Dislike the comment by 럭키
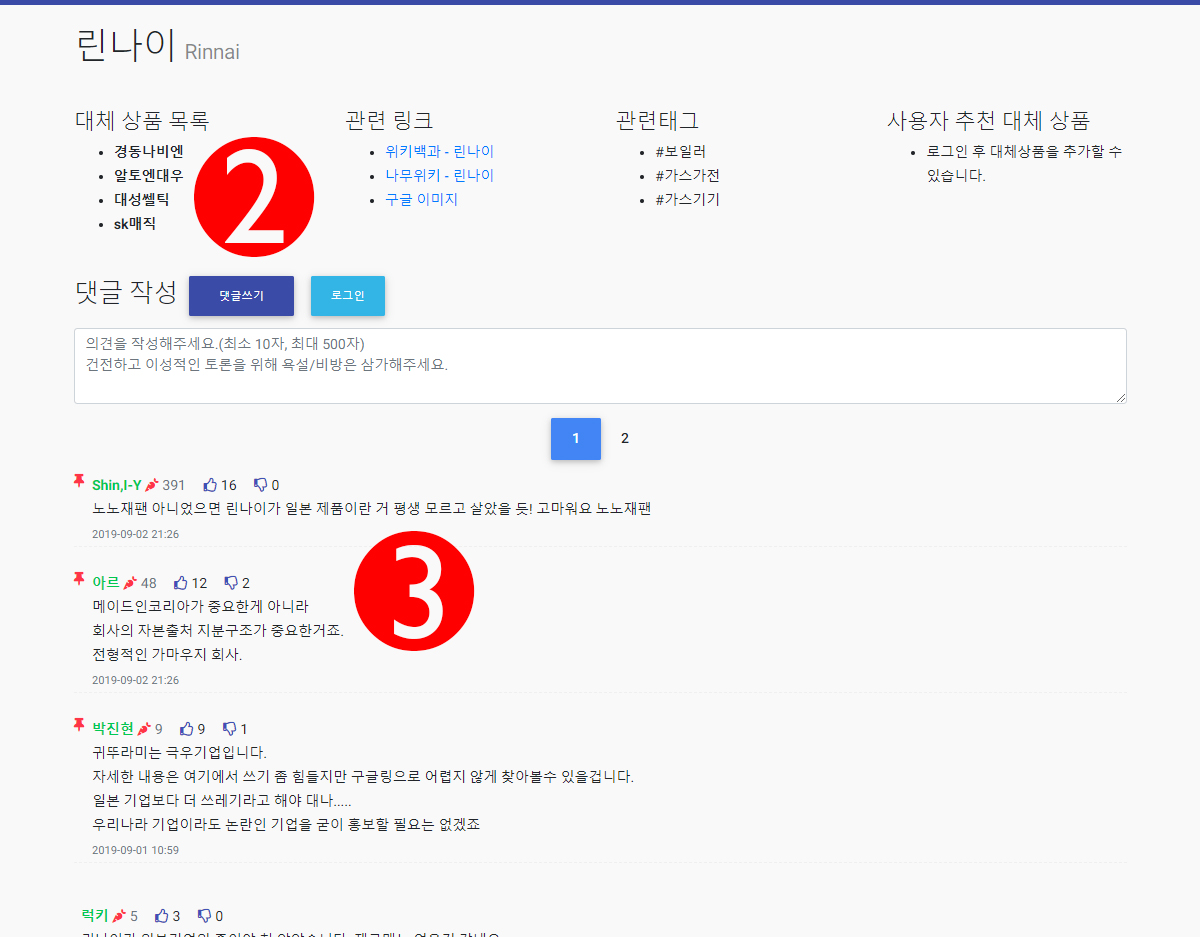Screen dimensions: 1200x937 click(x=204, y=916)
